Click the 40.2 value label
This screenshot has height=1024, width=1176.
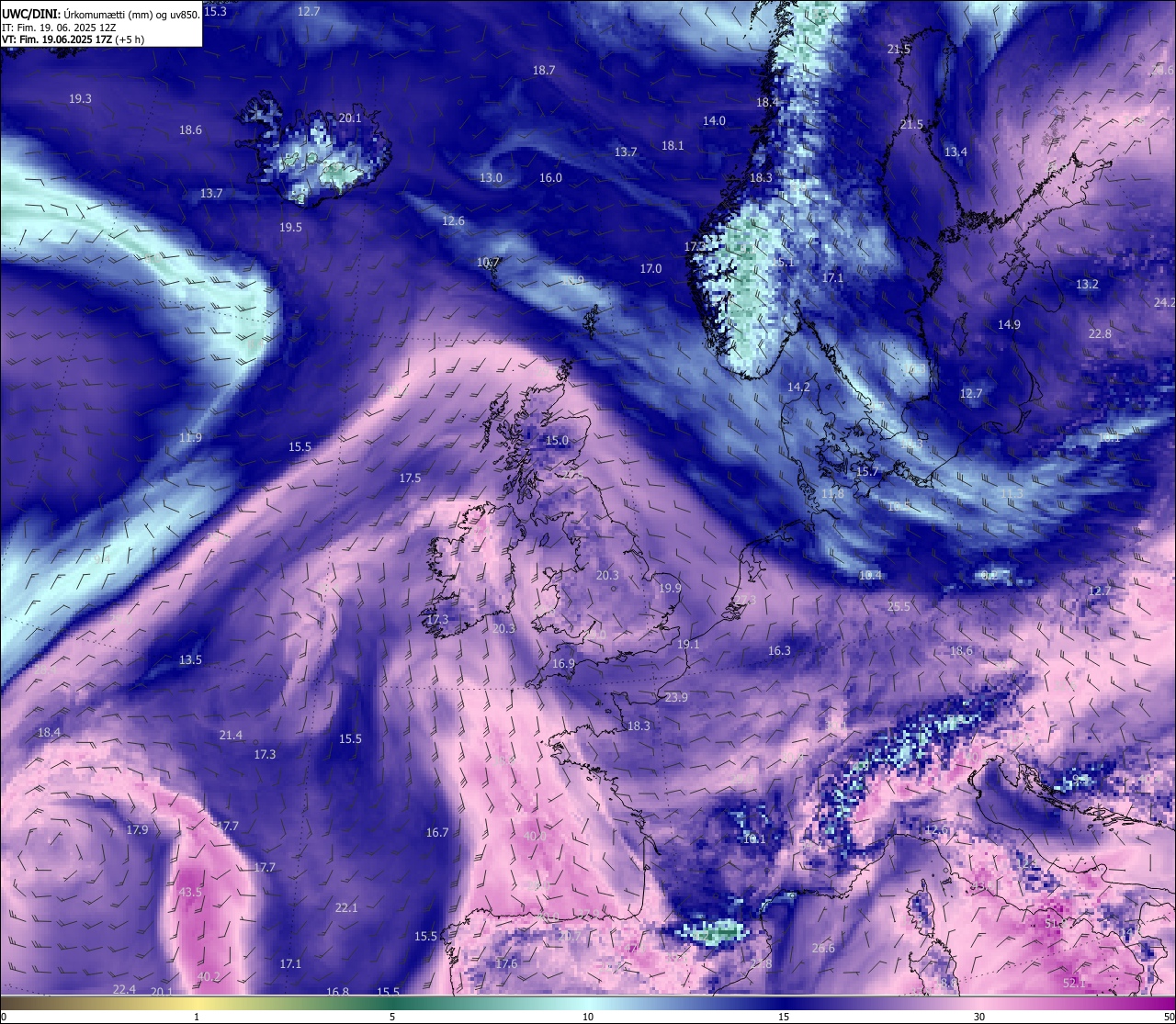pyautogui.click(x=209, y=976)
